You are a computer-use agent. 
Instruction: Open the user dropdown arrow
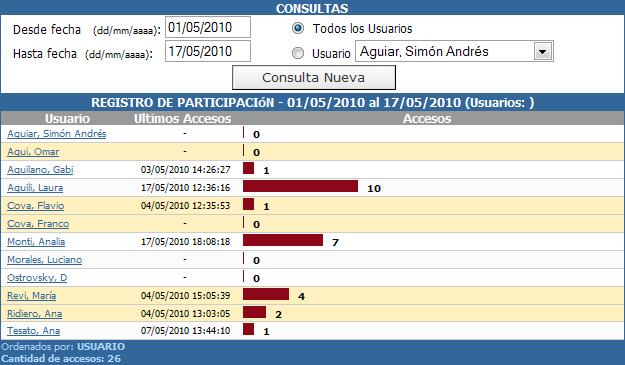(542, 51)
